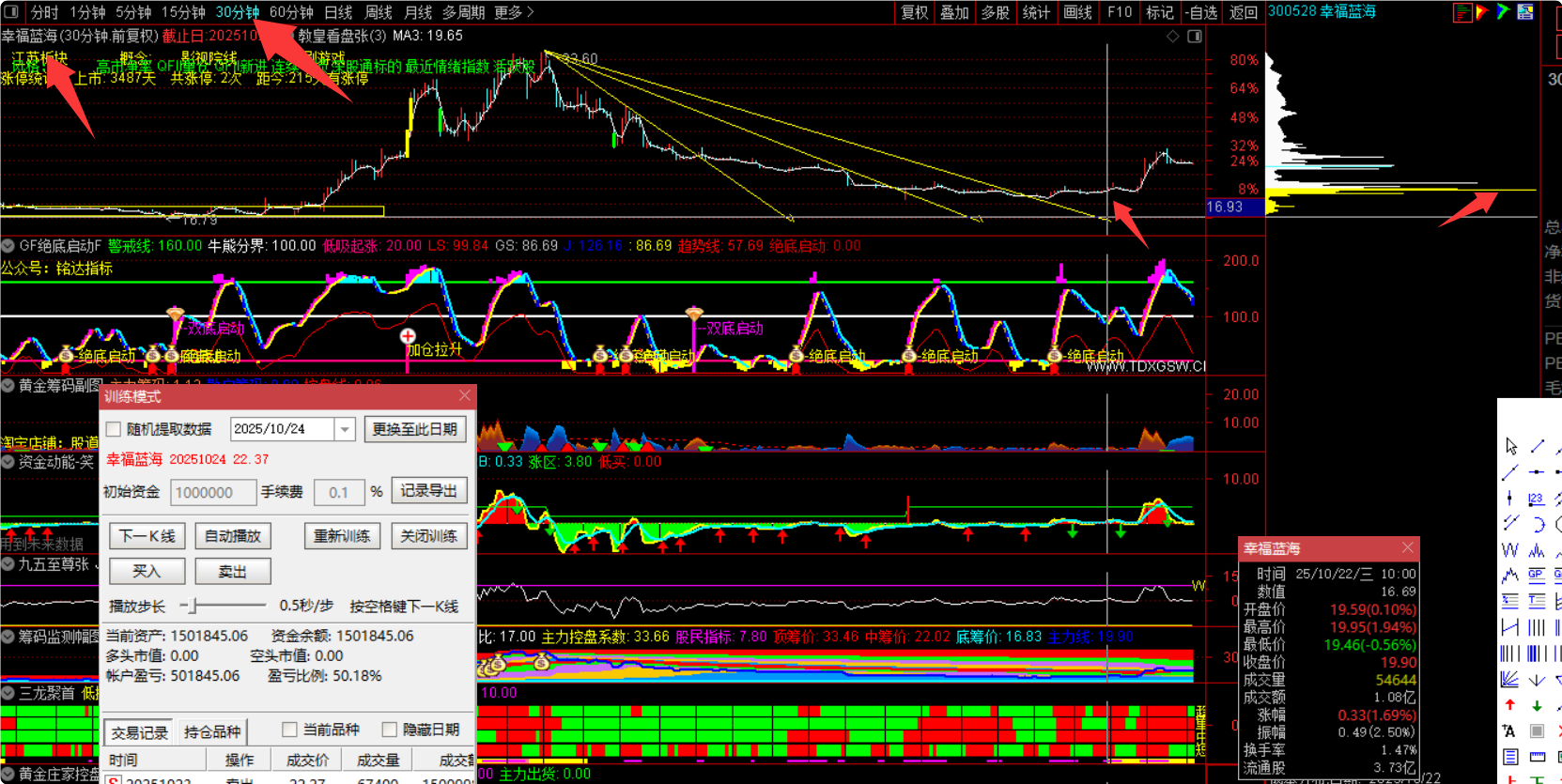Open the training date dropdown
The width and height of the screenshot is (1562, 784).
click(x=346, y=429)
